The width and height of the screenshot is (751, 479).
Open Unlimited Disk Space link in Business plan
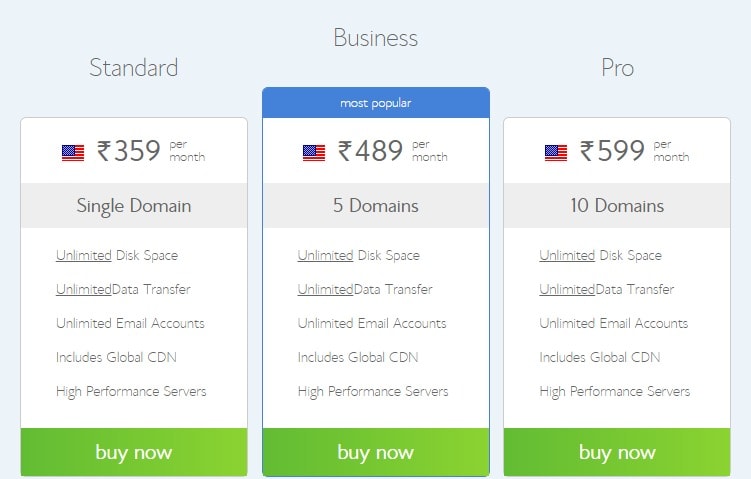click(x=325, y=255)
